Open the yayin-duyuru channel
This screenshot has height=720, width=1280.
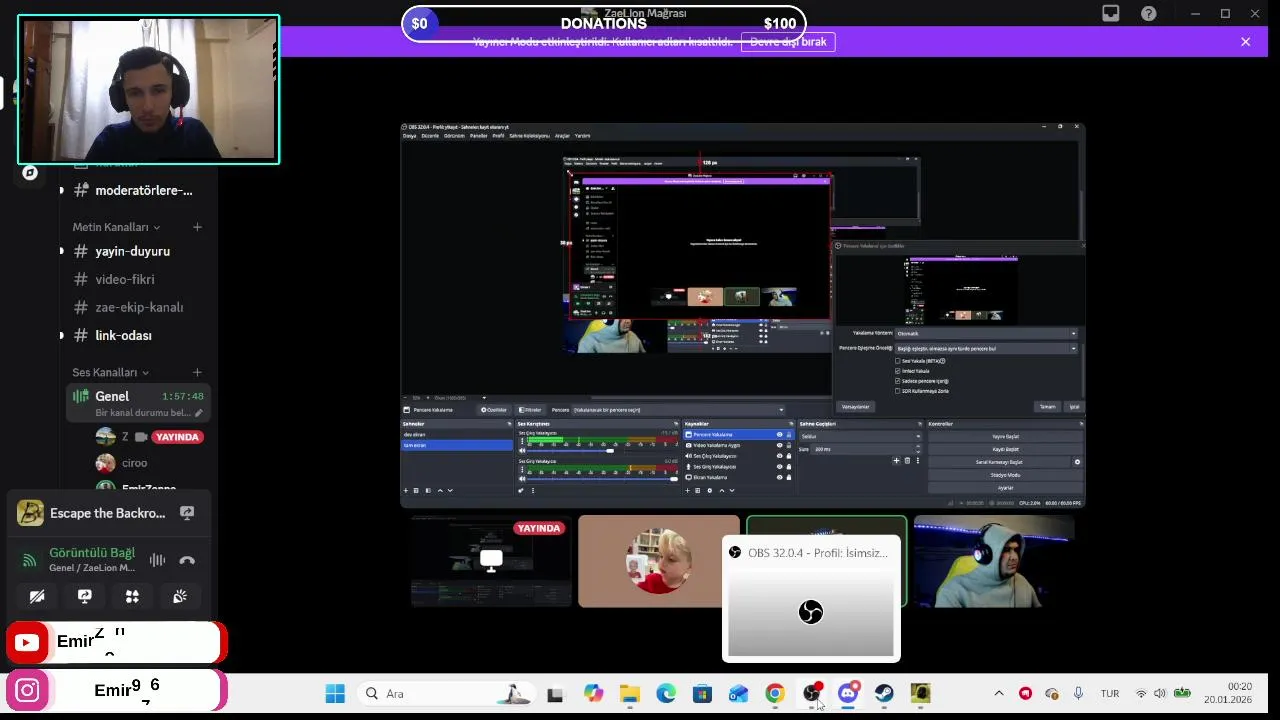coord(134,251)
